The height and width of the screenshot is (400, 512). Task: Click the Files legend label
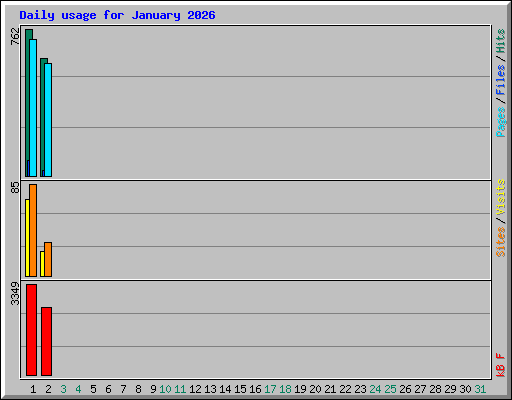[501, 79]
